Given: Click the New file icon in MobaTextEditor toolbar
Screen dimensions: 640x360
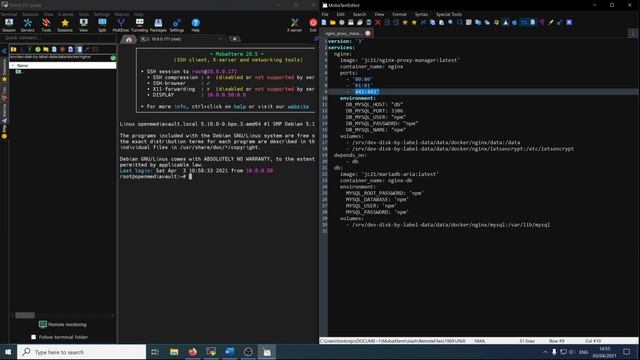Looking at the screenshot, I should coord(324,22).
